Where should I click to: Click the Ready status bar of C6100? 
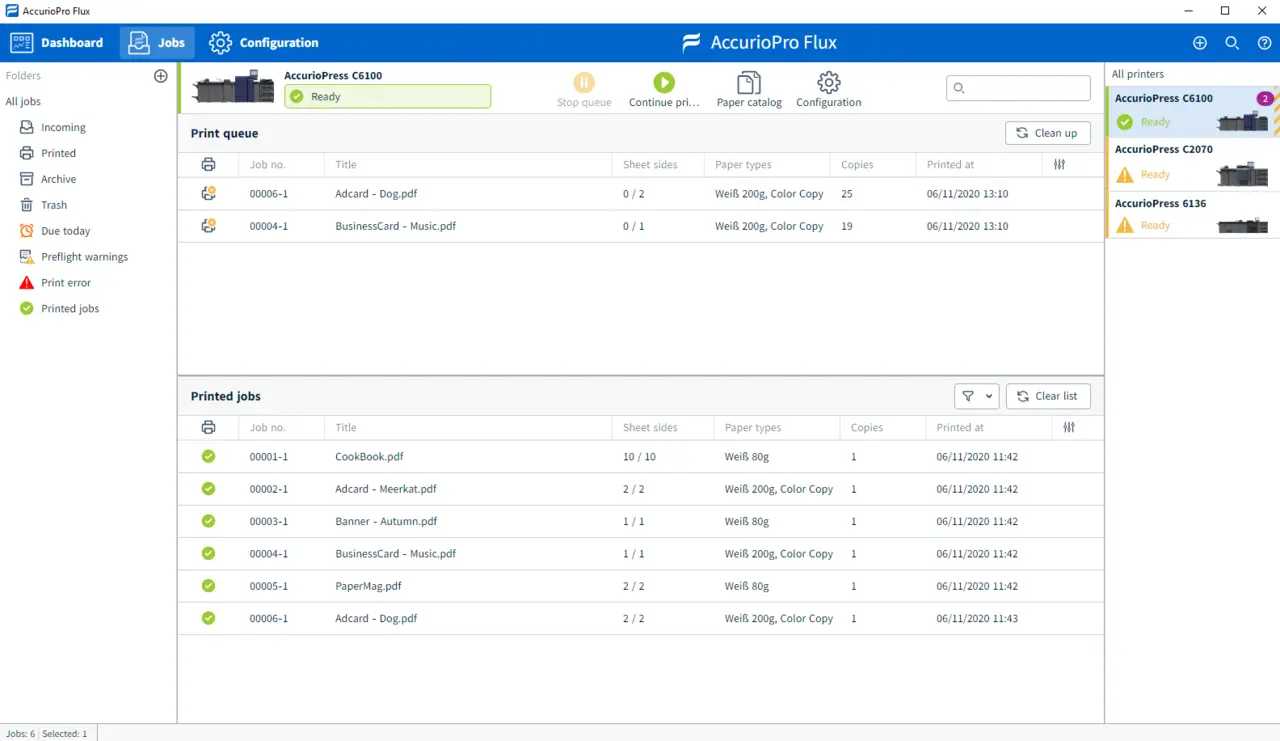pyautogui.click(x=388, y=97)
